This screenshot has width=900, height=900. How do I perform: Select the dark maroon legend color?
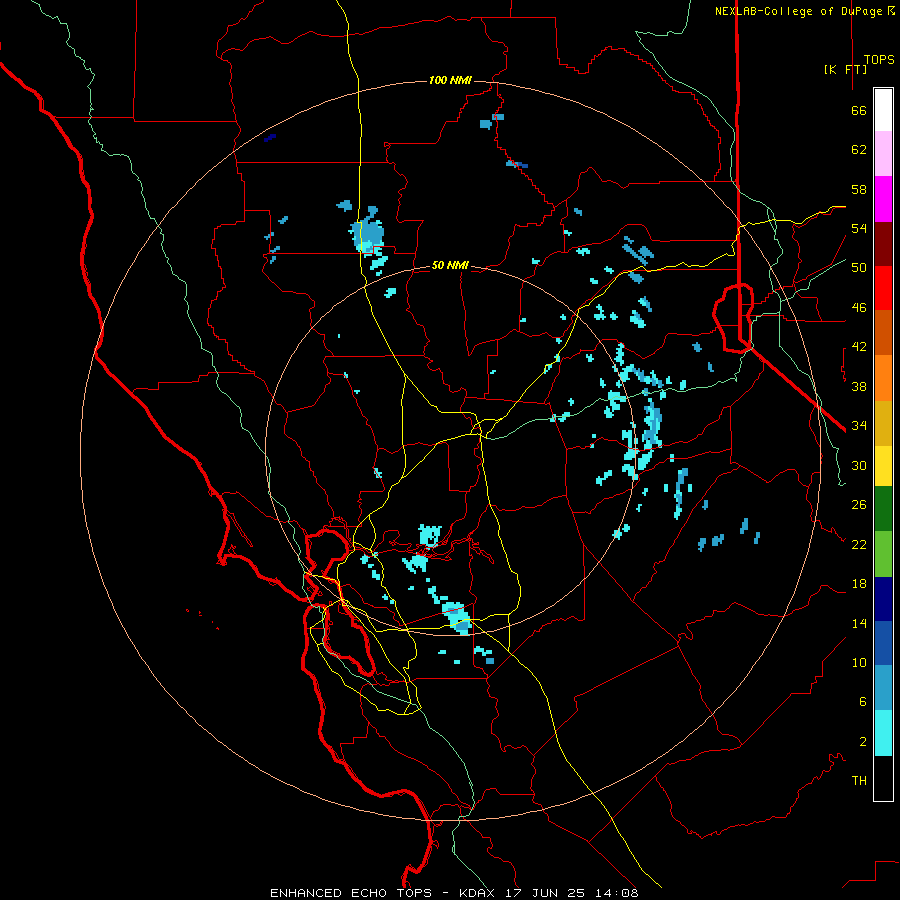click(883, 244)
